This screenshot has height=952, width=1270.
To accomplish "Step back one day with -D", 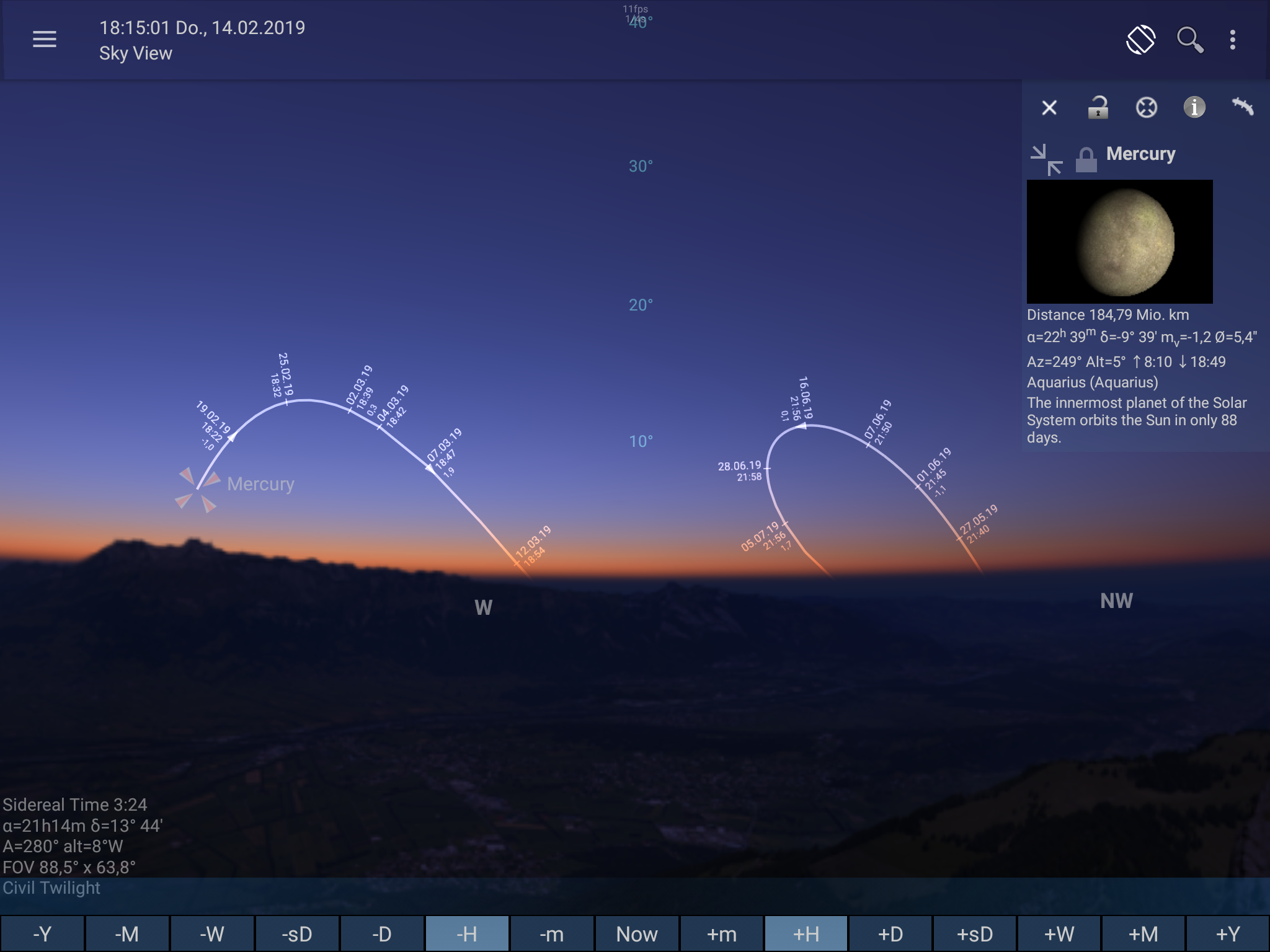I will tap(382, 933).
